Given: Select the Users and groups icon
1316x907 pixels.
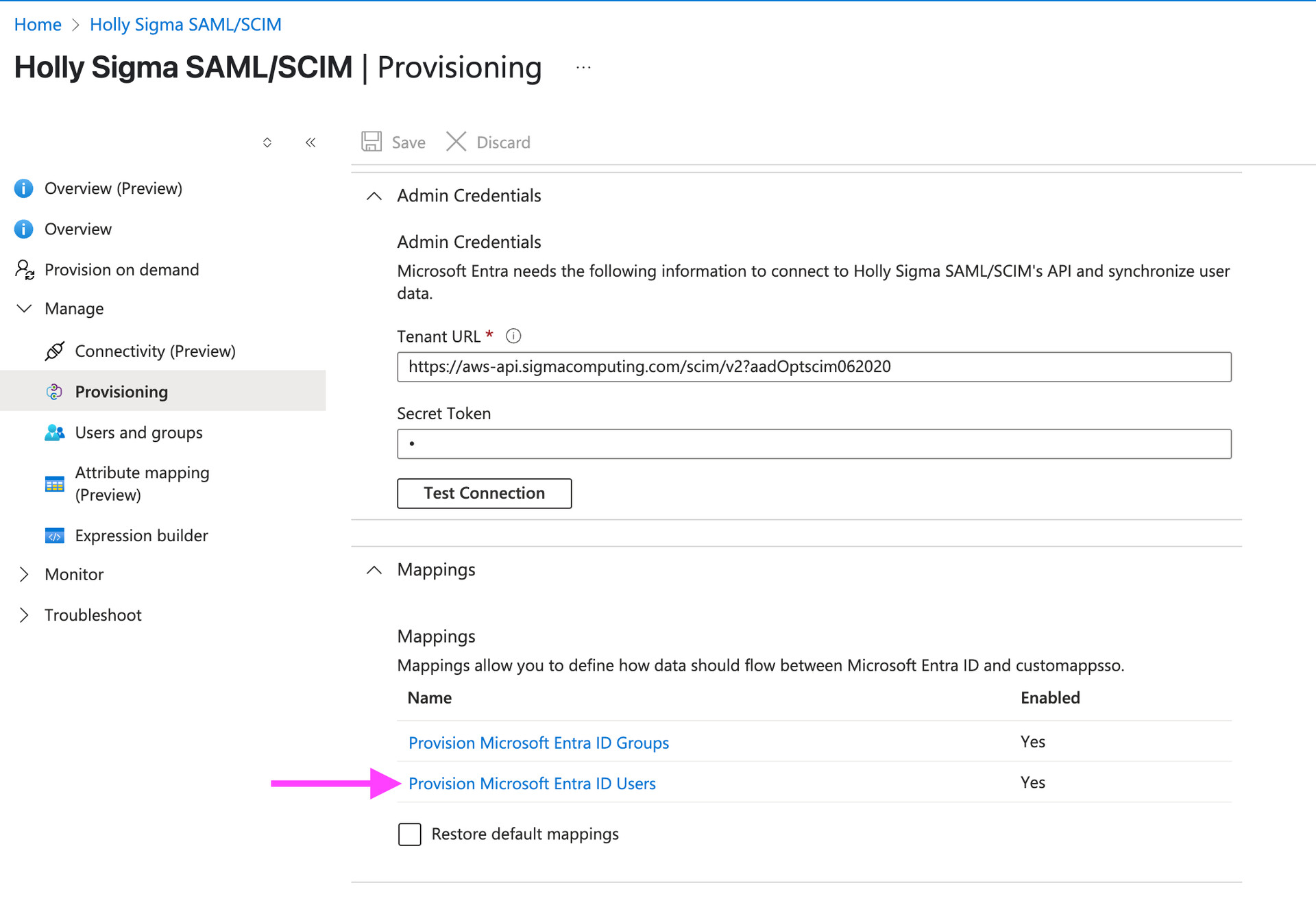Looking at the screenshot, I should pos(55,432).
